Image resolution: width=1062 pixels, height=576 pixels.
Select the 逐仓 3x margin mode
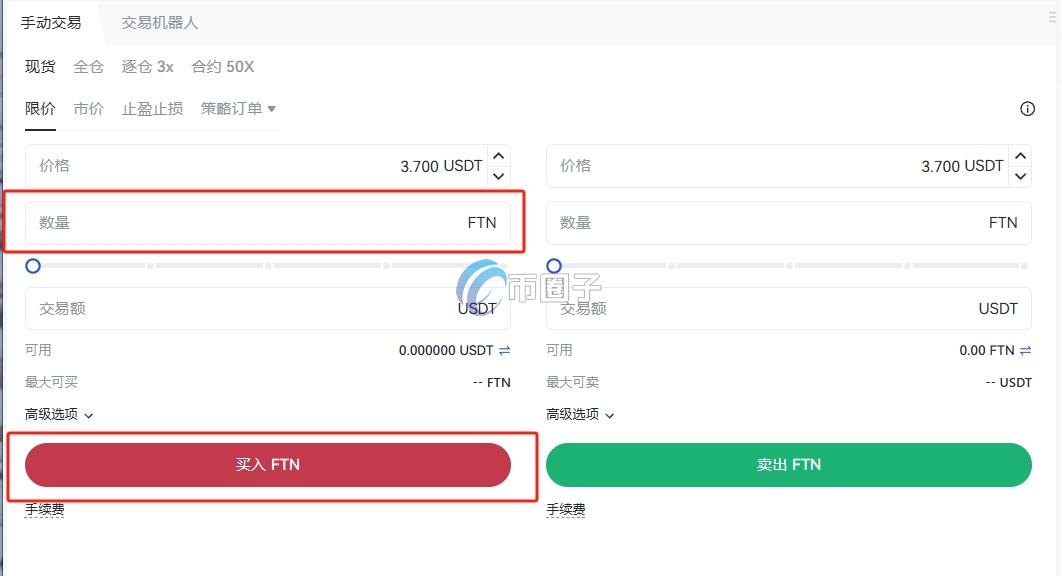point(146,67)
